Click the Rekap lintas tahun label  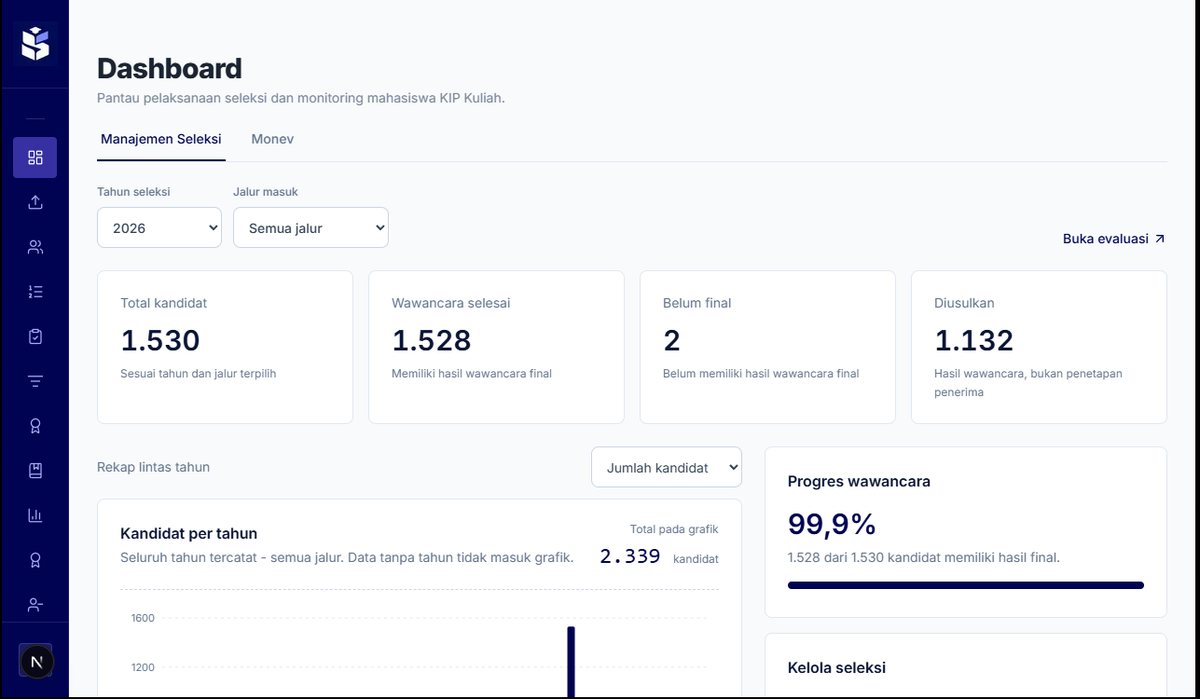(153, 467)
